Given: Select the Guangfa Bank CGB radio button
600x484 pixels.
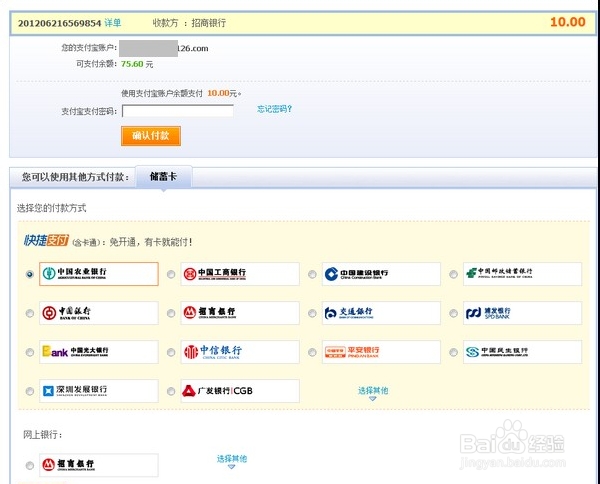Looking at the screenshot, I should click(171, 391).
